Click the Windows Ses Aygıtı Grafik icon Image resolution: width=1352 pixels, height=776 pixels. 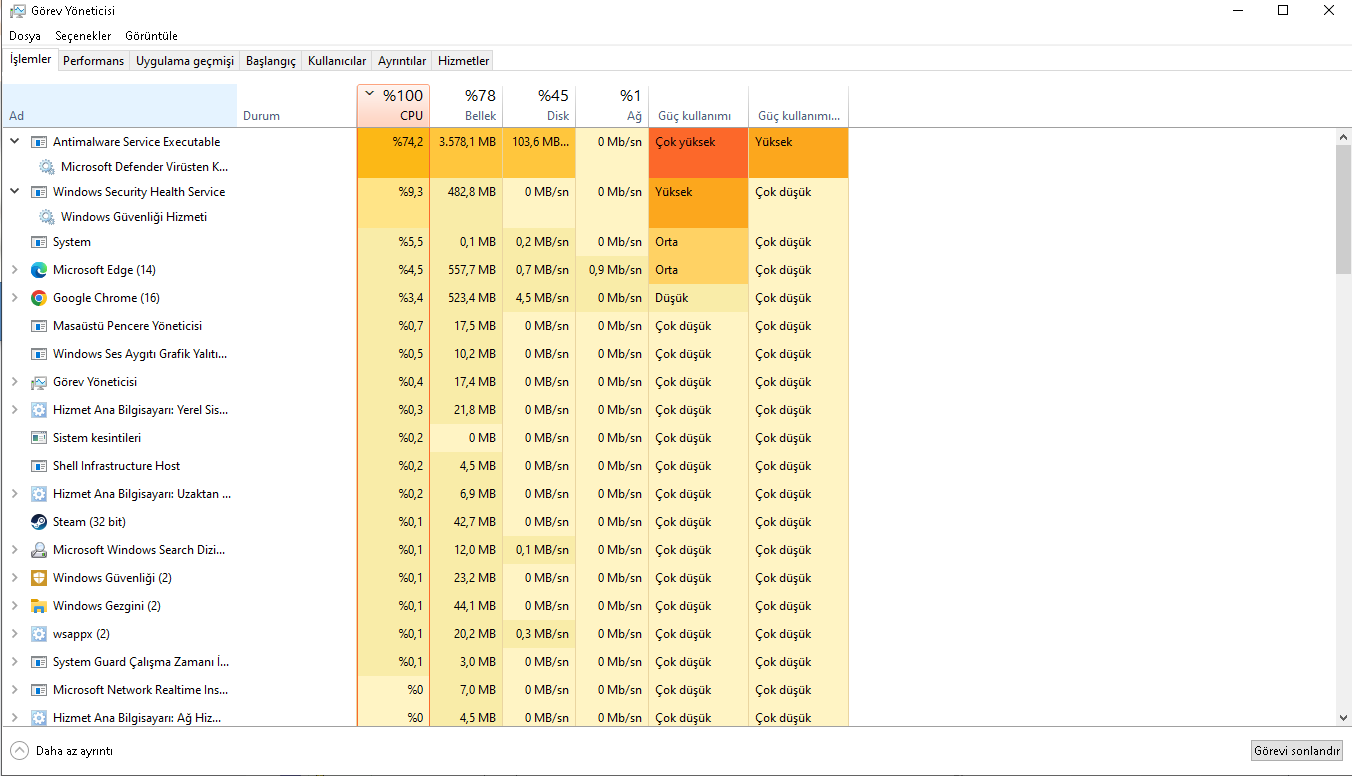[39, 354]
